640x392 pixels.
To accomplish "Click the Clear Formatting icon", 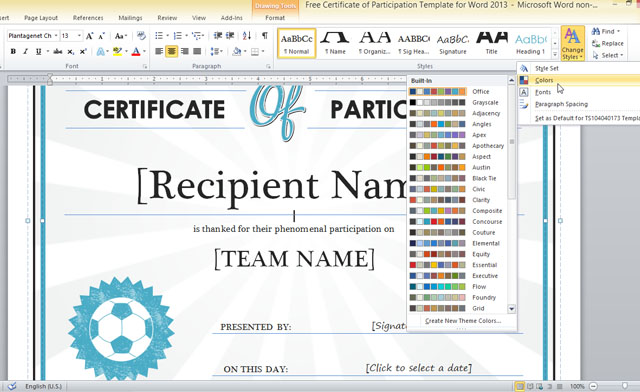I will [x=141, y=36].
